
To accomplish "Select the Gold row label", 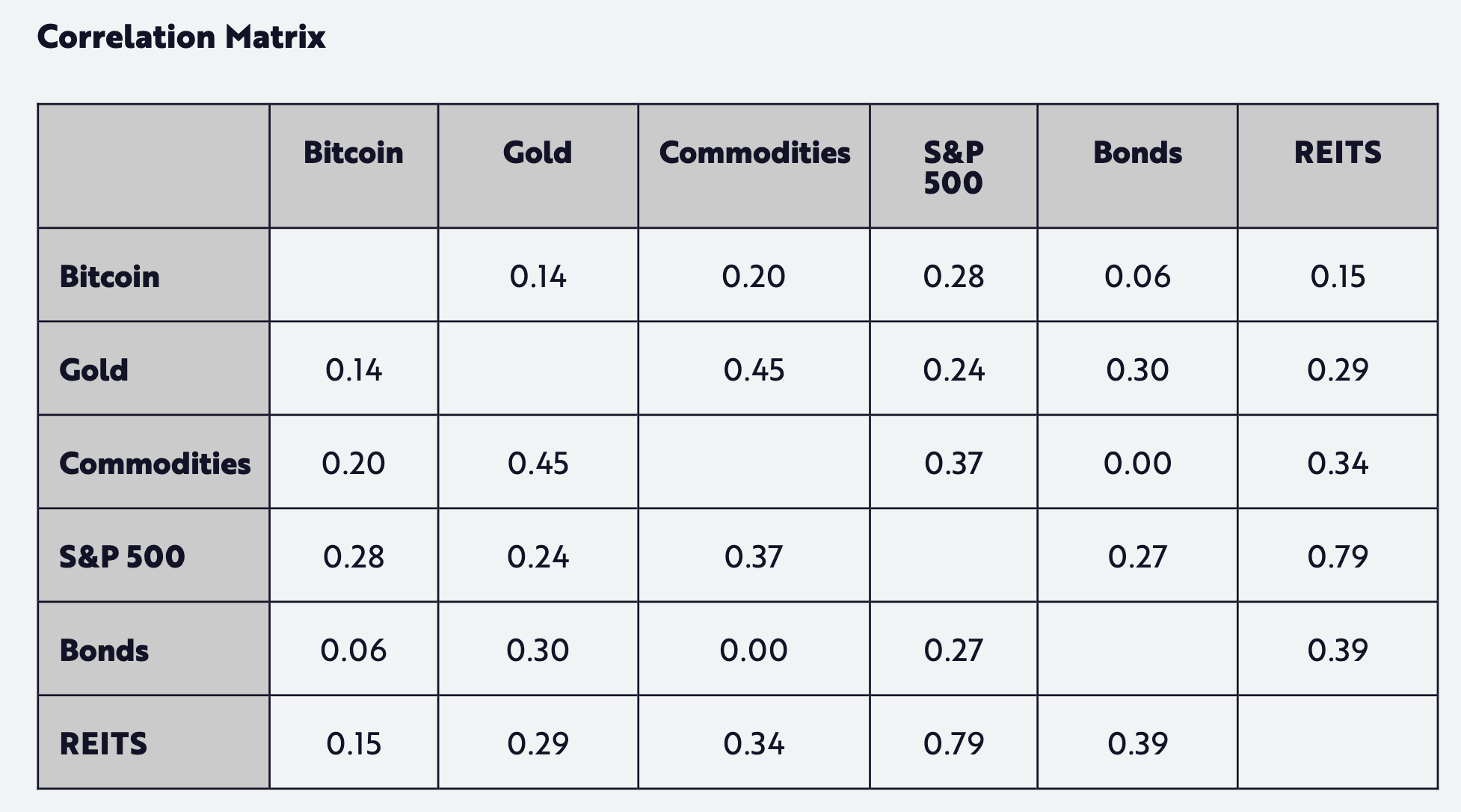I will pos(93,369).
